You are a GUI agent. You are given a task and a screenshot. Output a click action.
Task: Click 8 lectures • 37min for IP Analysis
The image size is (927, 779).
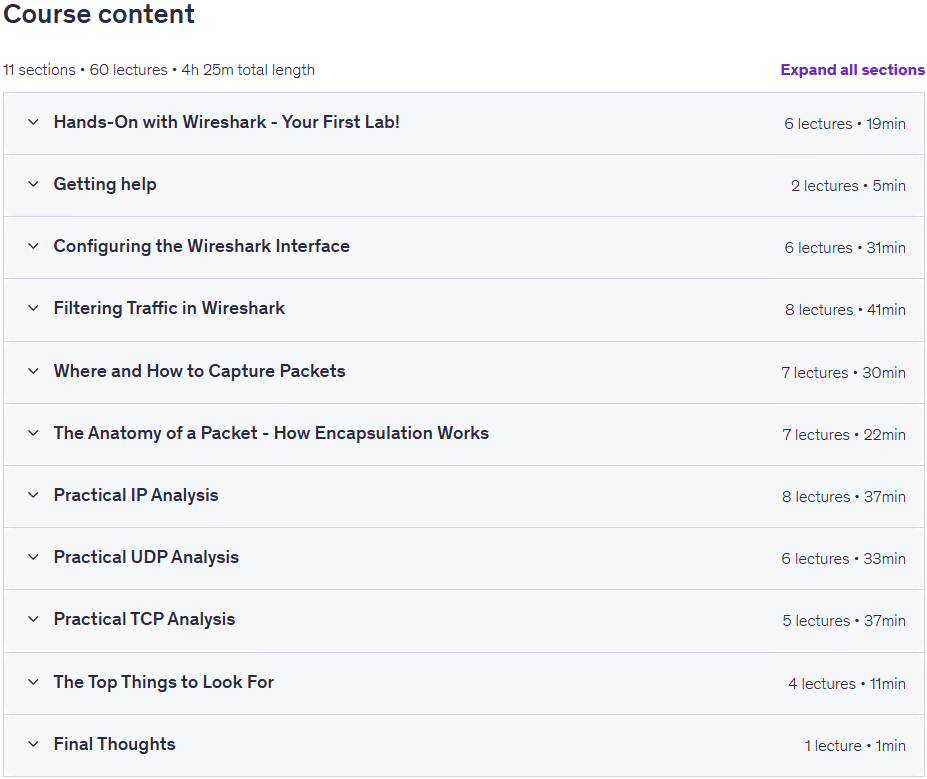click(x=844, y=496)
